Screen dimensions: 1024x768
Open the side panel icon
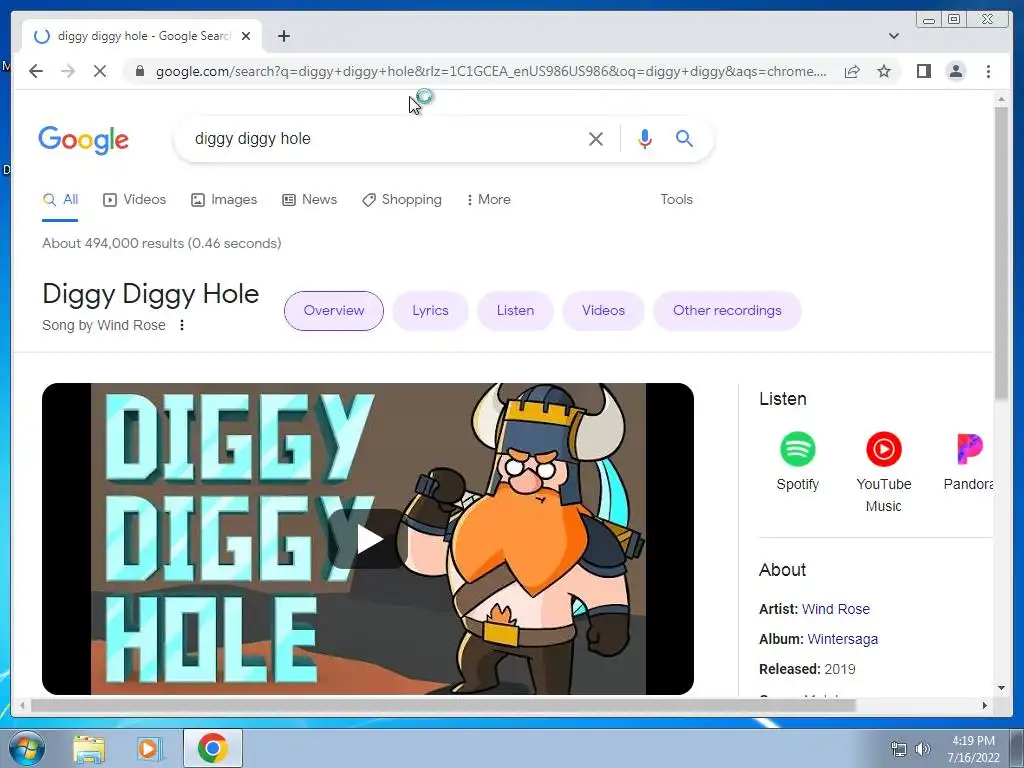click(x=923, y=71)
